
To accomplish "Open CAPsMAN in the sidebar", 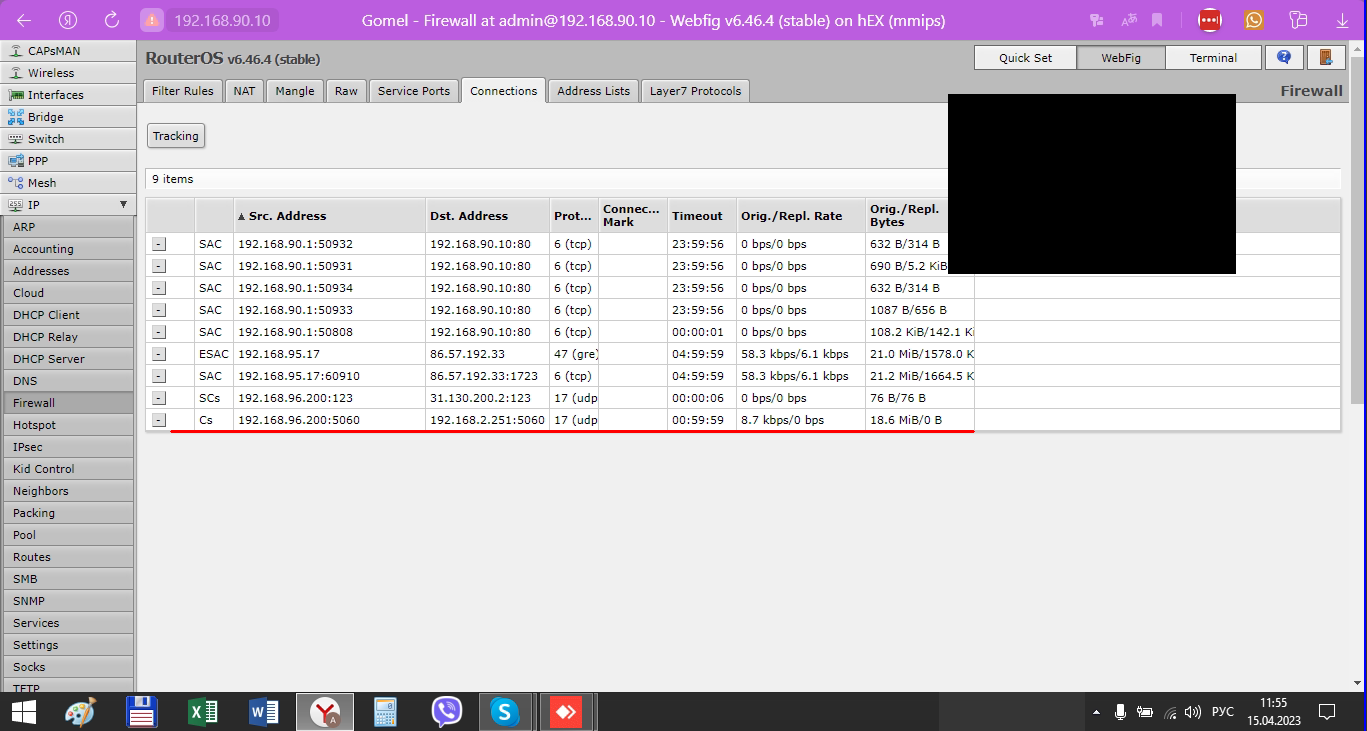I will click(68, 51).
